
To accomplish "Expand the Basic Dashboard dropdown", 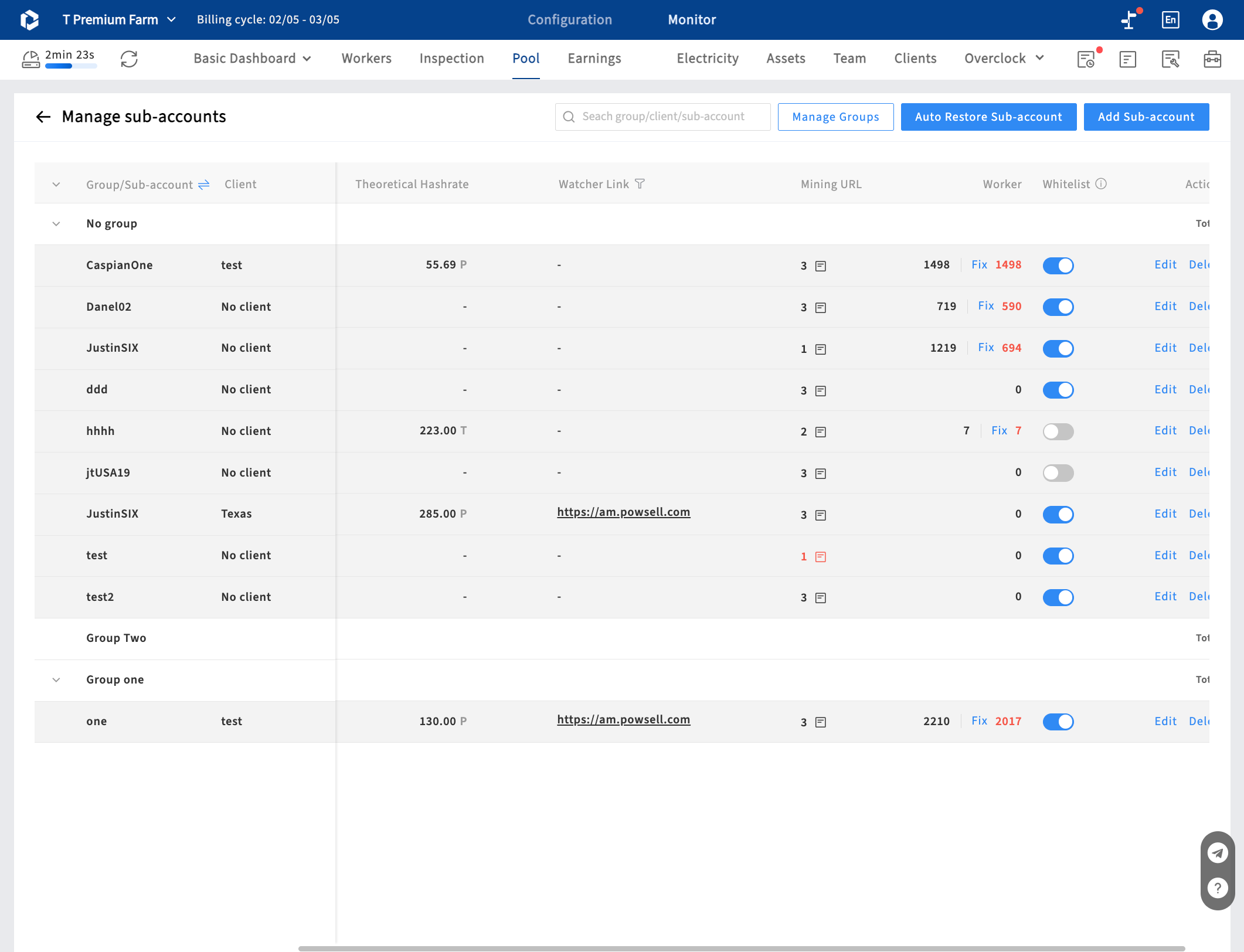I will tap(252, 59).
